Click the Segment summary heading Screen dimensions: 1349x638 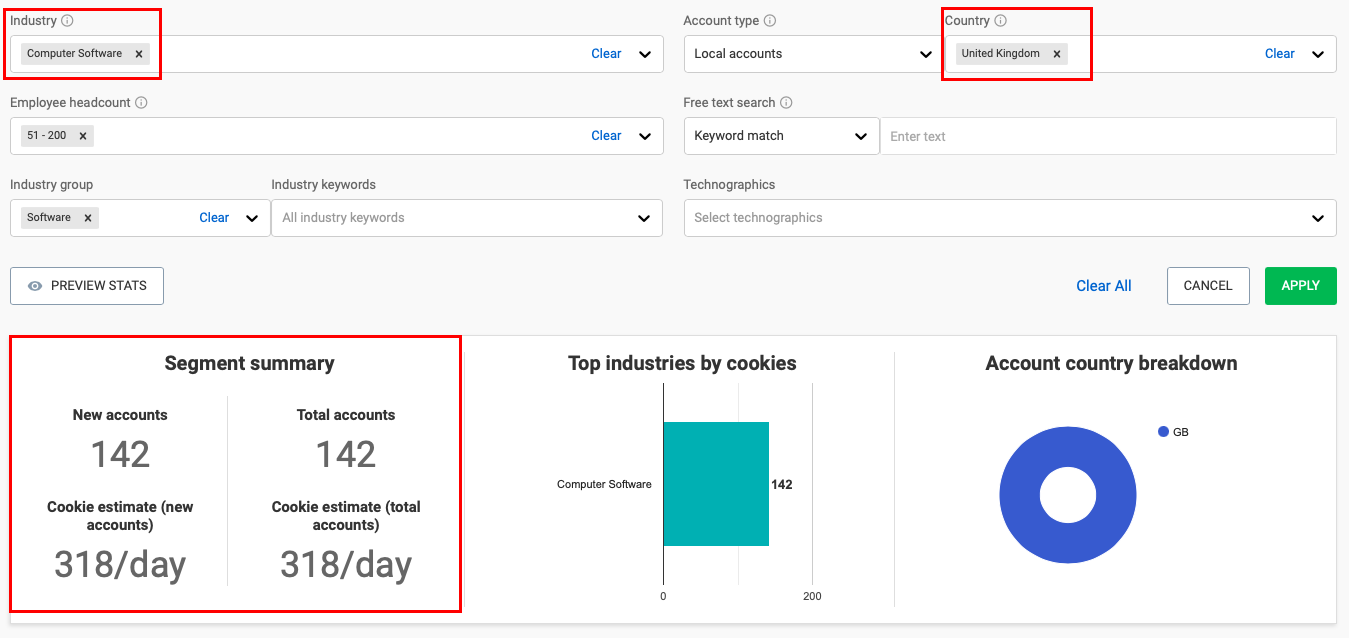tap(249, 364)
